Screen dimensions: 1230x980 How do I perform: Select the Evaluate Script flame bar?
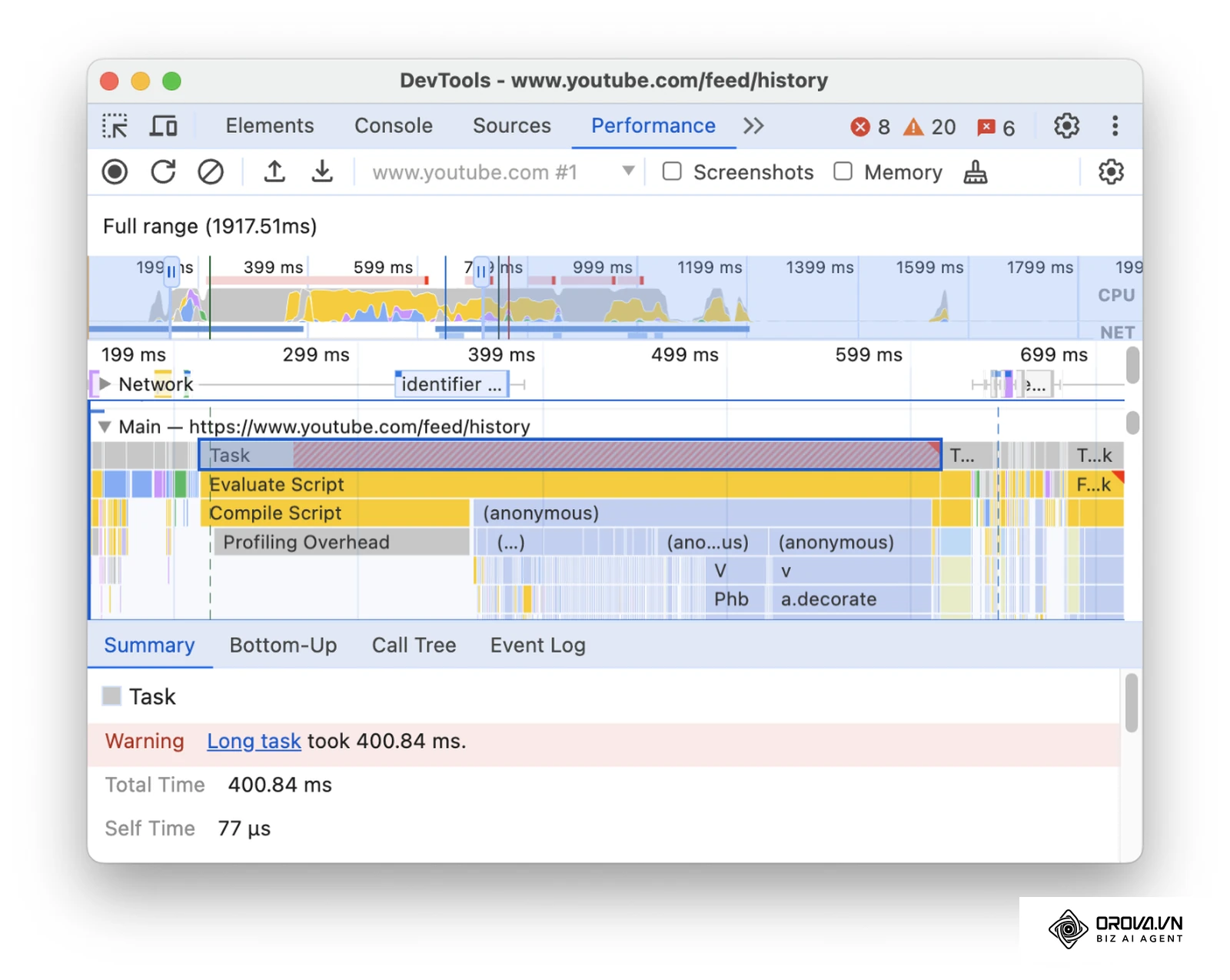coord(570,484)
